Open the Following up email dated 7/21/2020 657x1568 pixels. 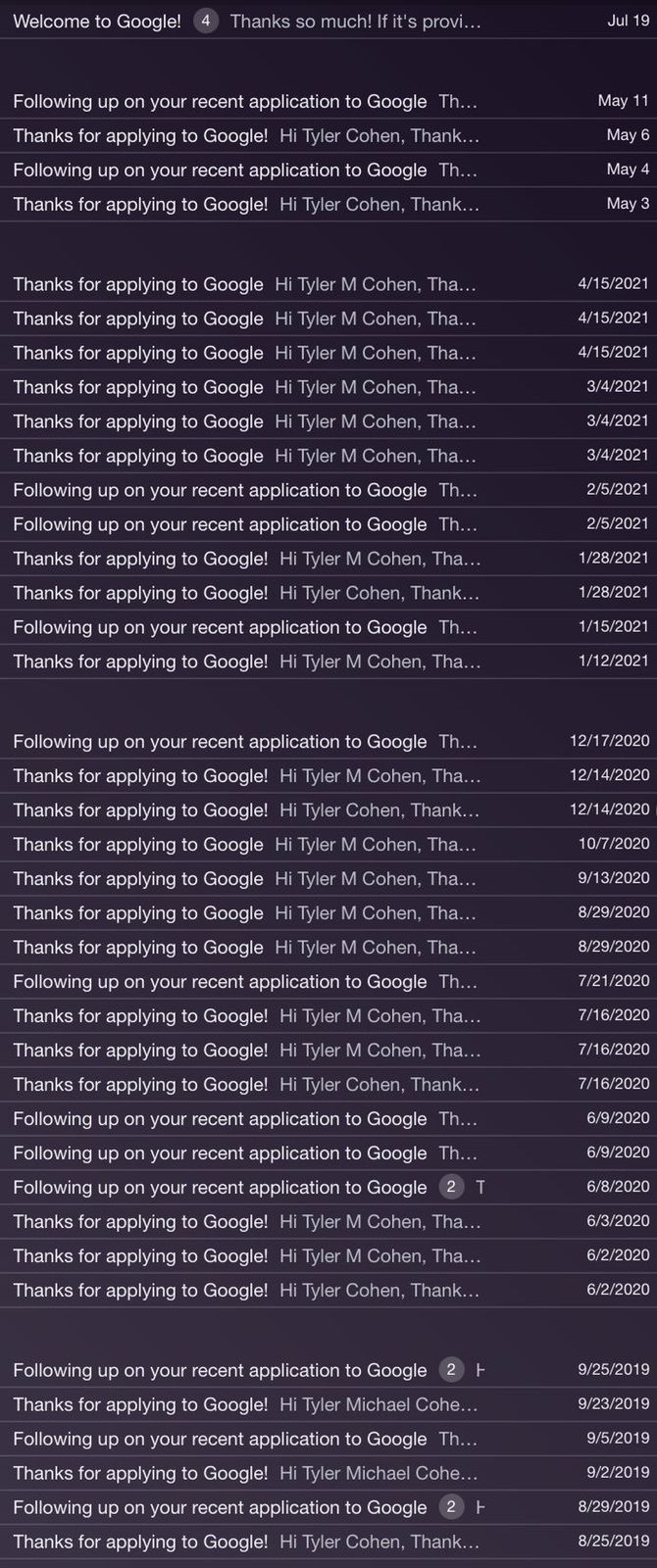click(328, 982)
